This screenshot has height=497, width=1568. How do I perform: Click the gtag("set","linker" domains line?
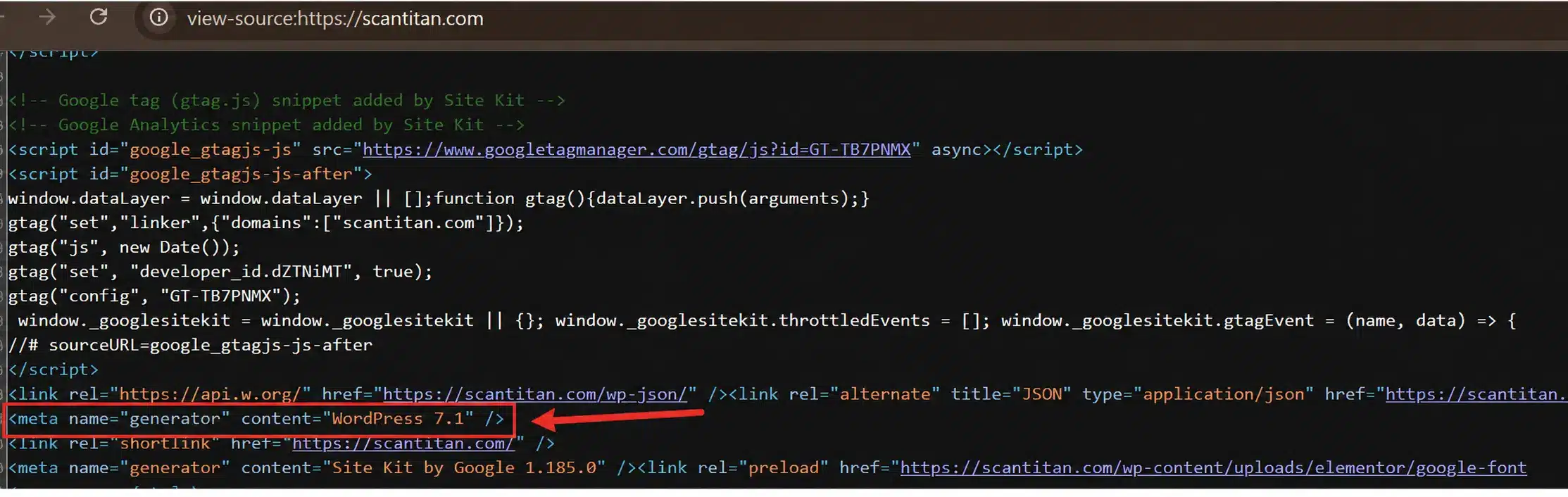pyautogui.click(x=266, y=223)
